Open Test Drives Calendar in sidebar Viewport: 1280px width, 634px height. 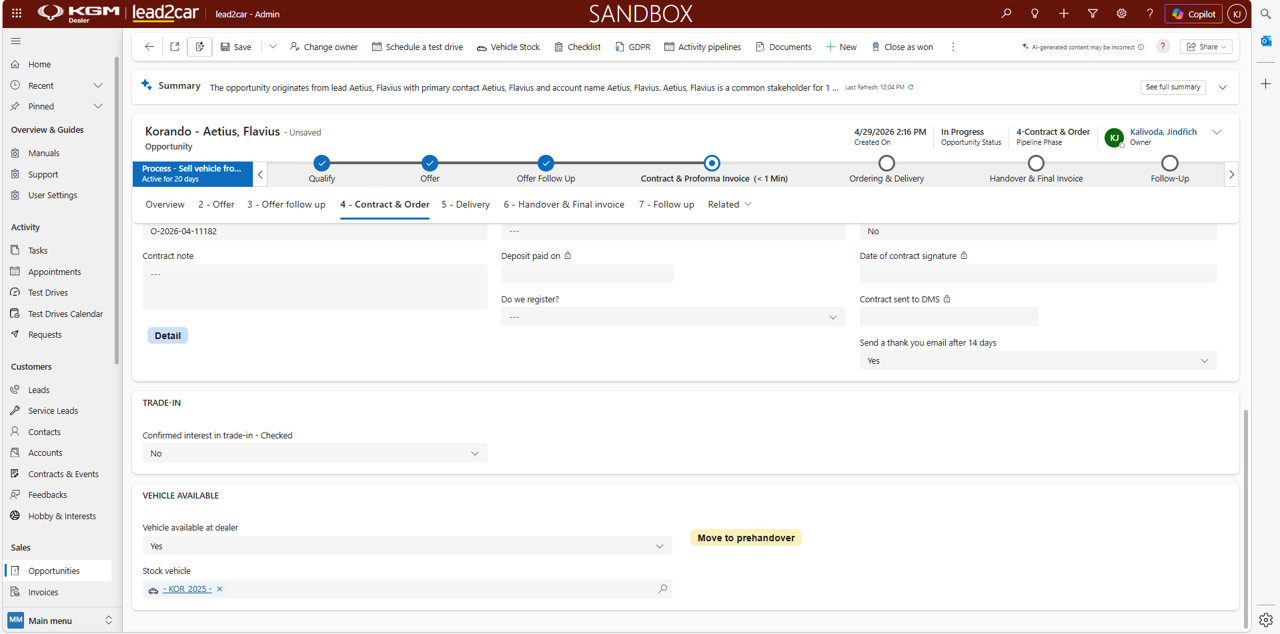65,314
